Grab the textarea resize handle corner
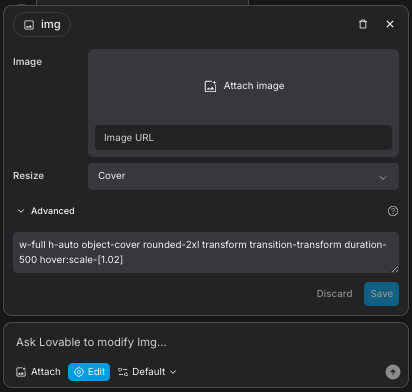412x392 pixels. pyautogui.click(x=395, y=269)
